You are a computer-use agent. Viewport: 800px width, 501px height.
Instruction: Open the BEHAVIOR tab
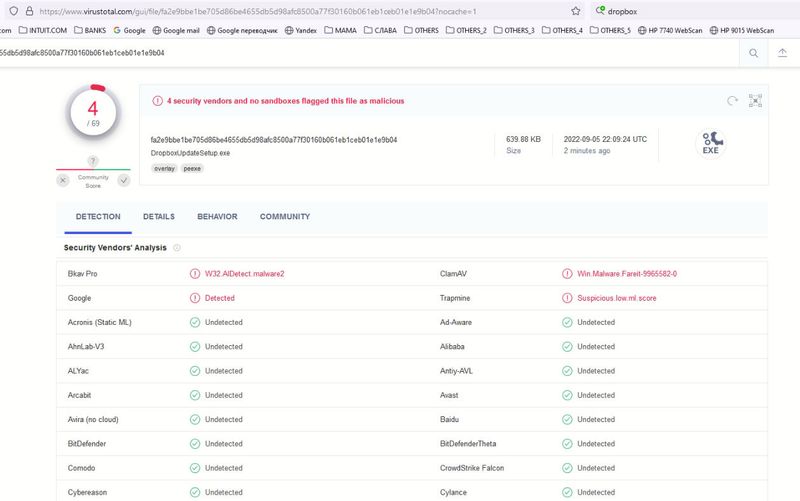click(217, 217)
